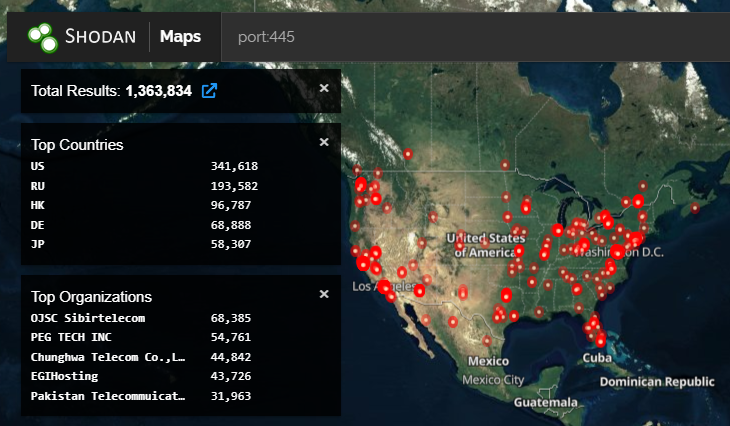Select OJSC Sibirtelecom organization
Image resolution: width=730 pixels, height=426 pixels.
88,318
